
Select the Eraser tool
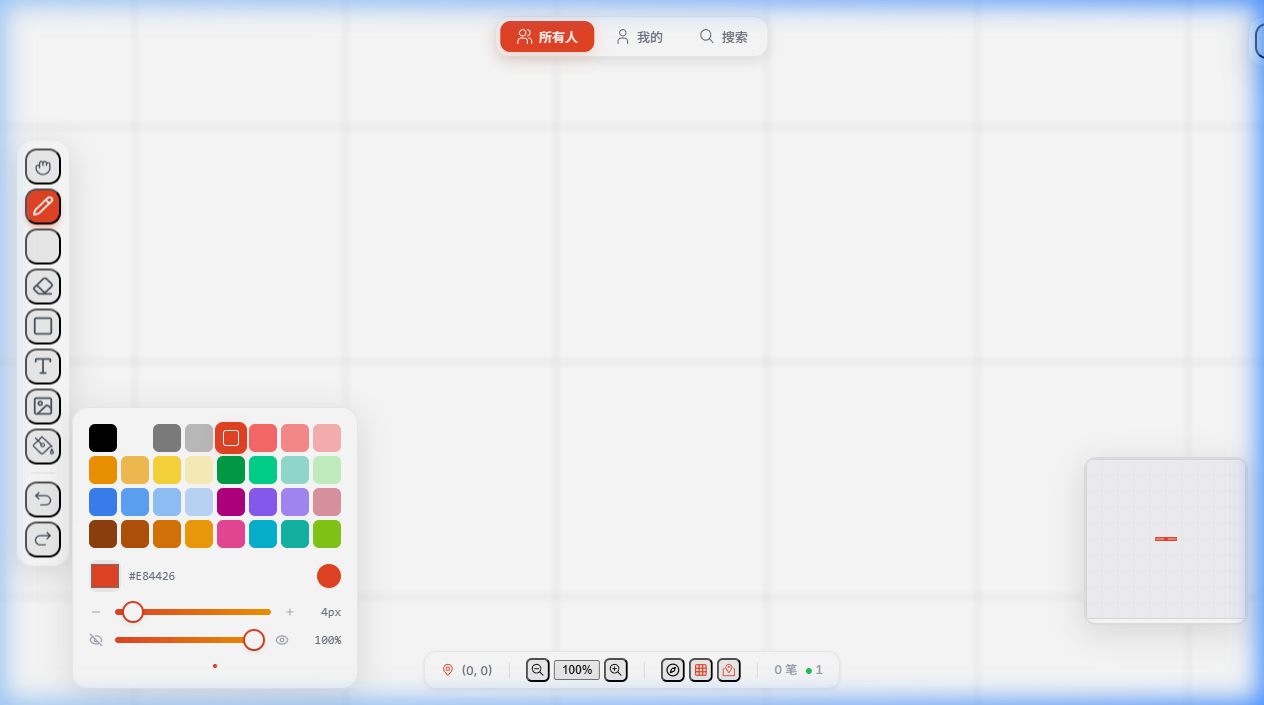click(43, 286)
